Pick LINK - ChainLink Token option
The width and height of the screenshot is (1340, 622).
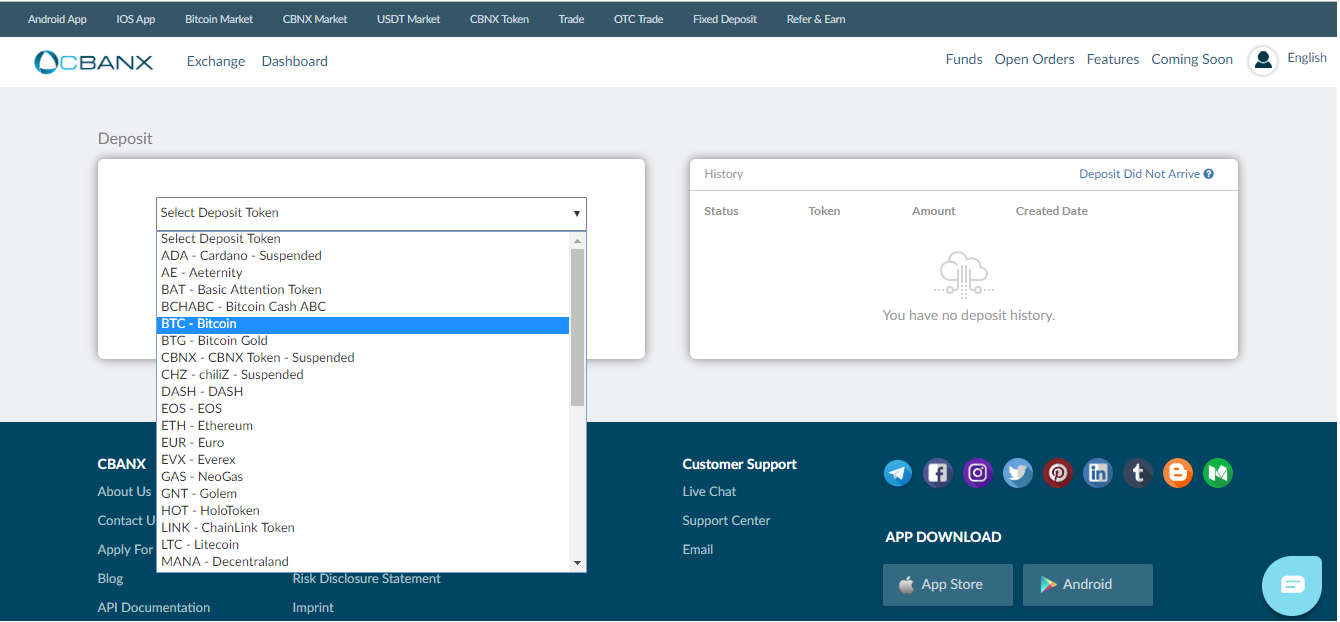(x=363, y=528)
